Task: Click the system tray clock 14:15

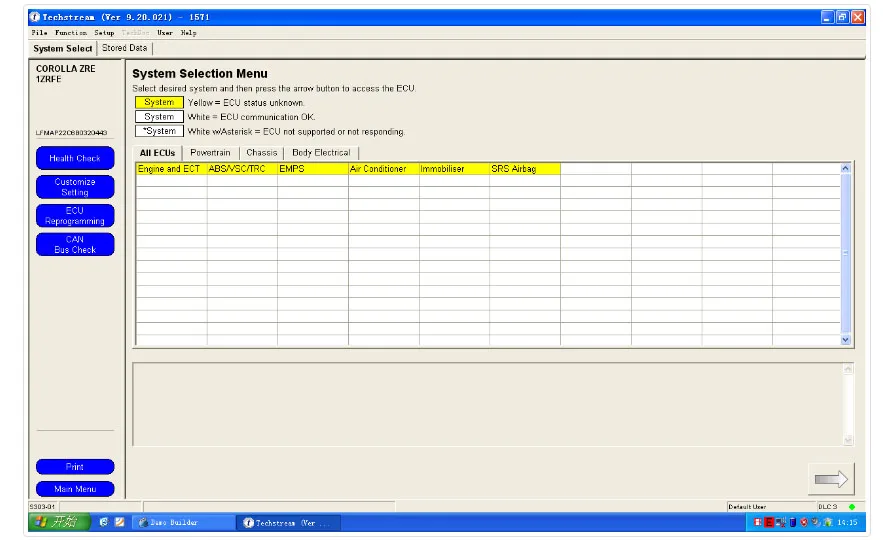Action: pos(847,523)
